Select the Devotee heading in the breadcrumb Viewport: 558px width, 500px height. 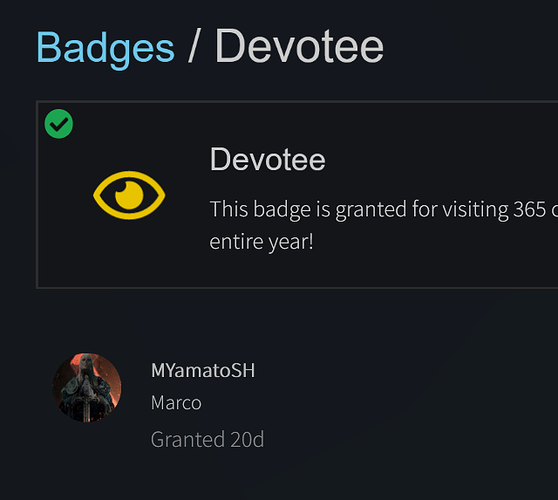(x=299, y=46)
